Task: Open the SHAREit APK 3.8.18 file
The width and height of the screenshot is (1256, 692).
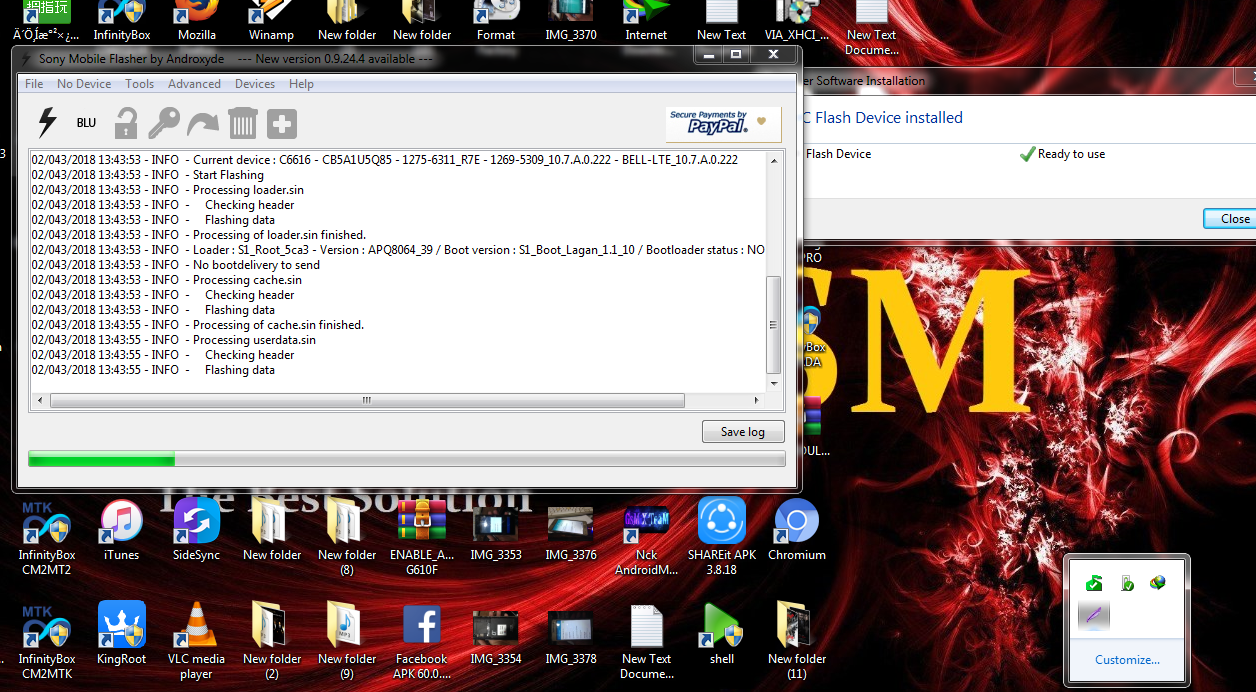Action: point(722,536)
